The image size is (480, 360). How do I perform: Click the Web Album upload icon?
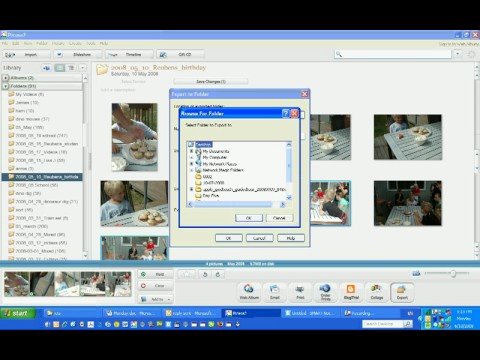coord(249,292)
